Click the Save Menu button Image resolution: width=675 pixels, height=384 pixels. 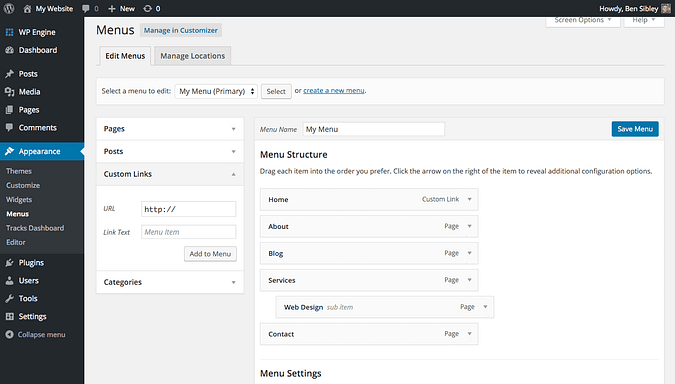pyautogui.click(x=635, y=129)
